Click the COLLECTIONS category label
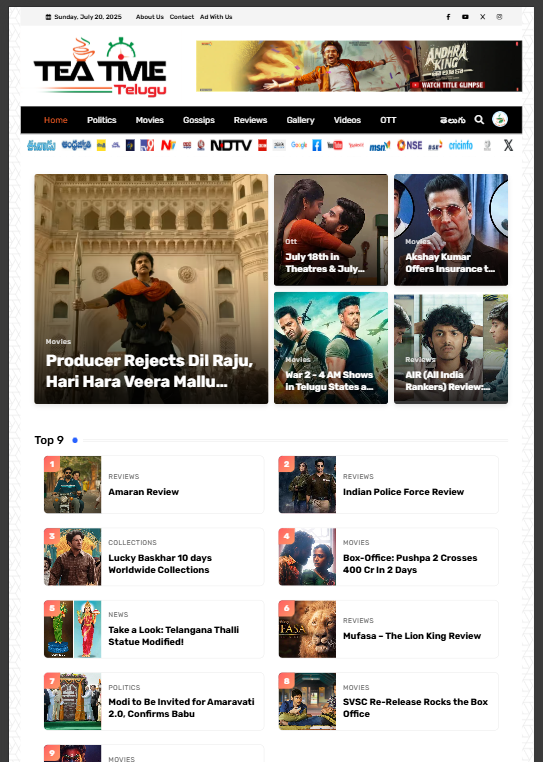 tap(132, 542)
